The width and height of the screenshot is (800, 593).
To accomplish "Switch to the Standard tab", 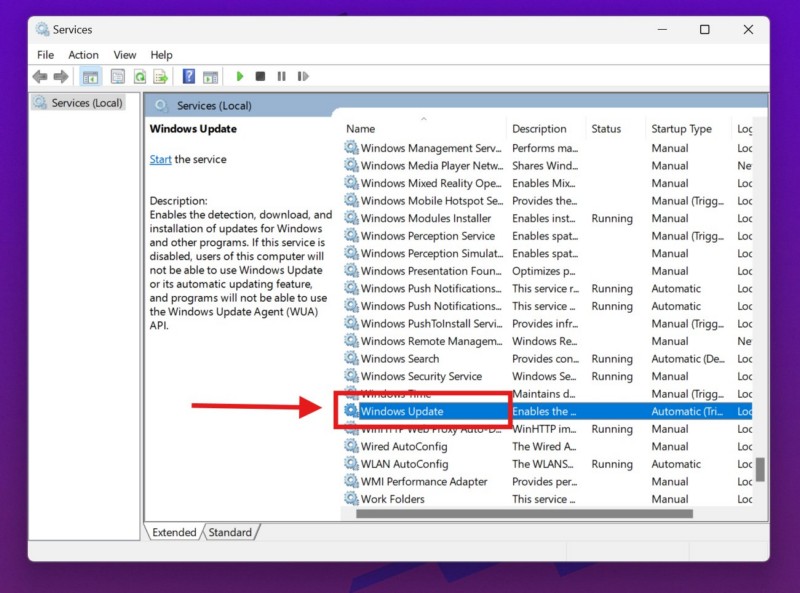I will pyautogui.click(x=230, y=532).
